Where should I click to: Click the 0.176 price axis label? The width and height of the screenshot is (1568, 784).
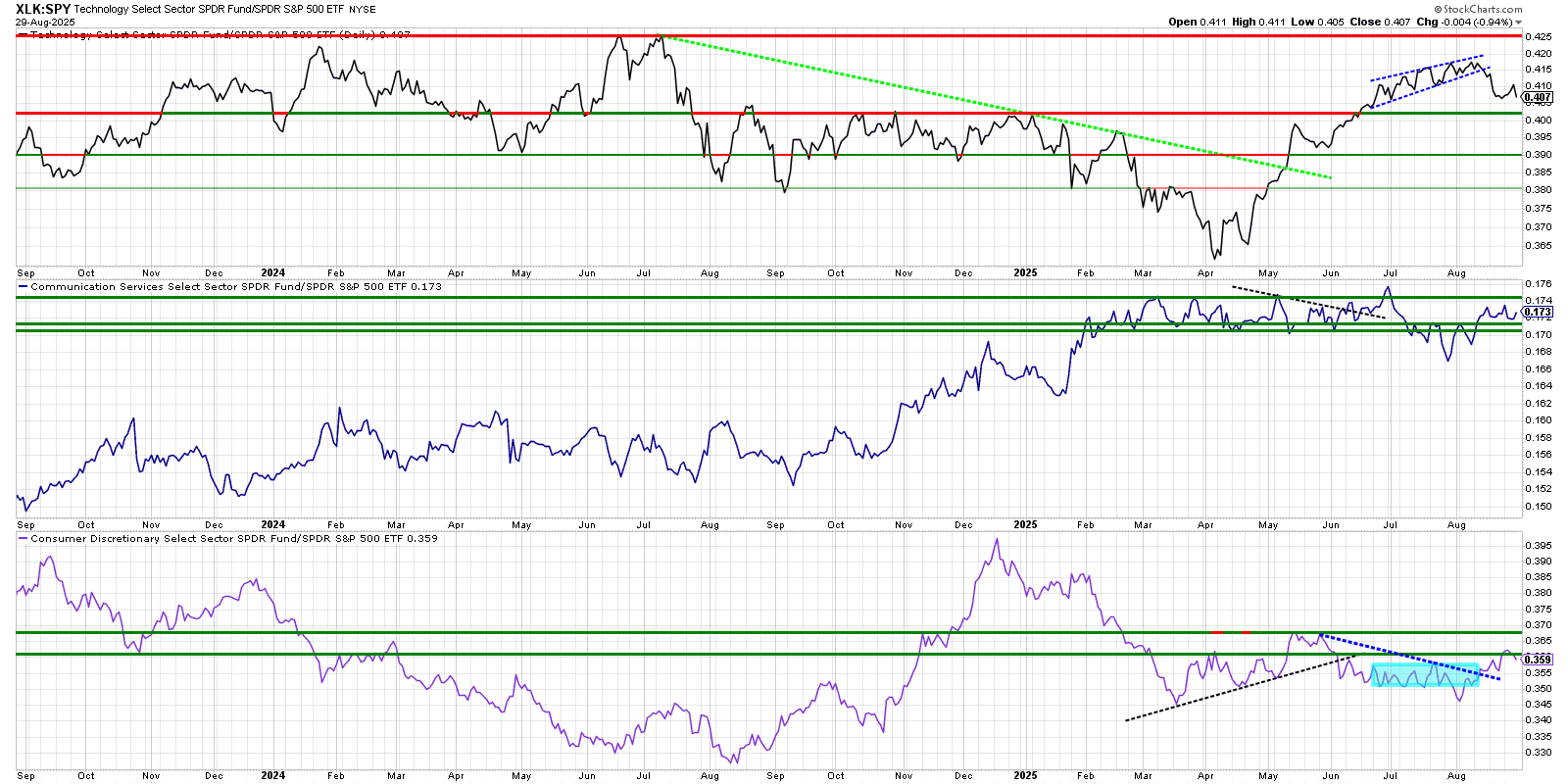tap(1539, 284)
